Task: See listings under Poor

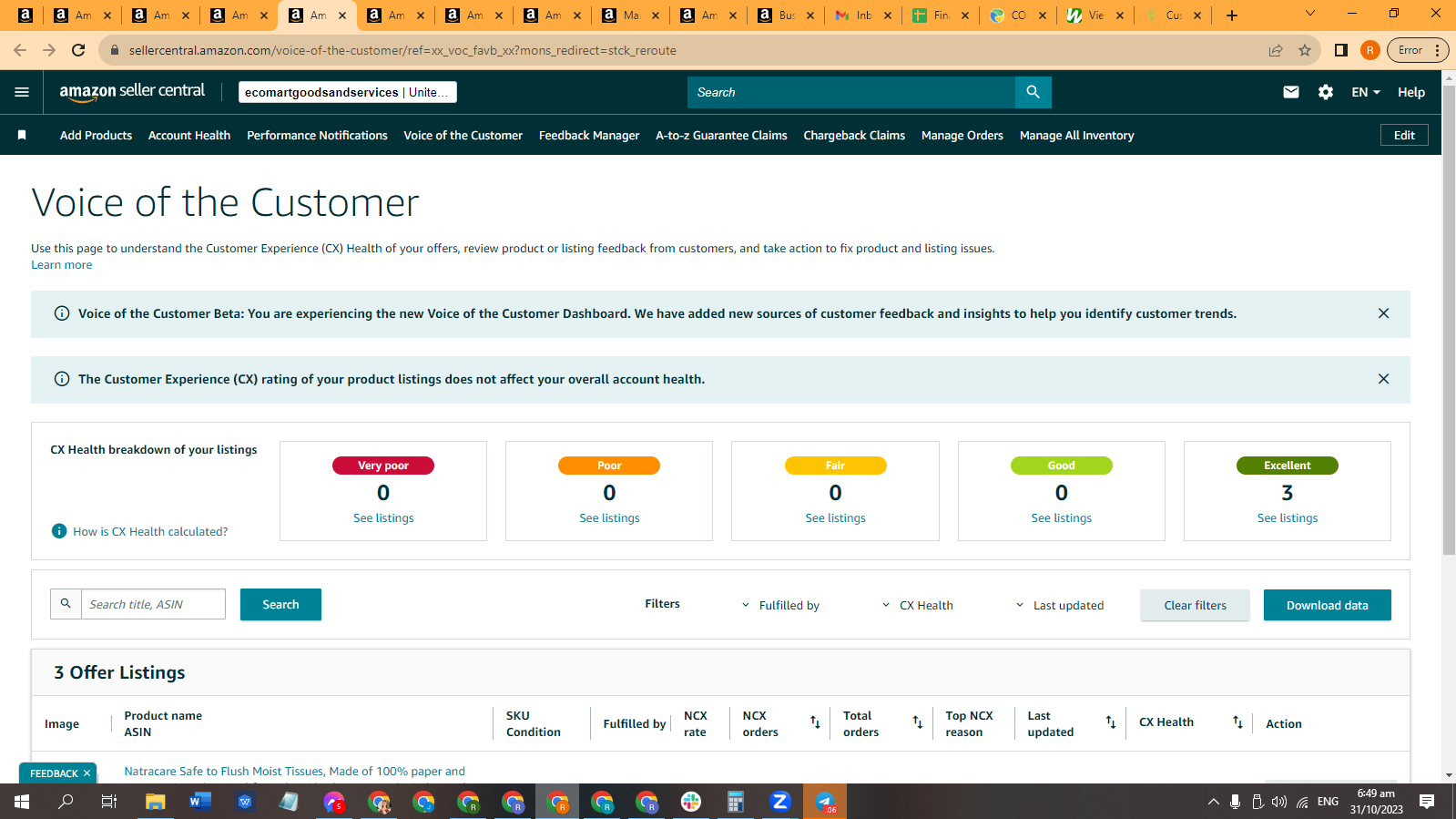Action: point(609,517)
